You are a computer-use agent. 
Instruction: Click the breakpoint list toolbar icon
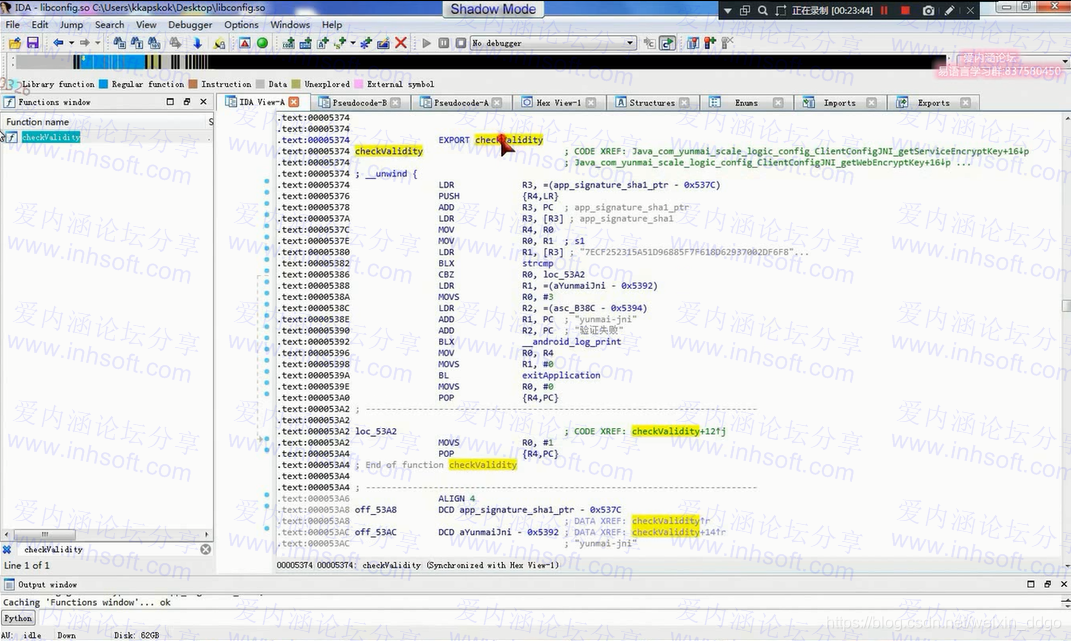[693, 43]
